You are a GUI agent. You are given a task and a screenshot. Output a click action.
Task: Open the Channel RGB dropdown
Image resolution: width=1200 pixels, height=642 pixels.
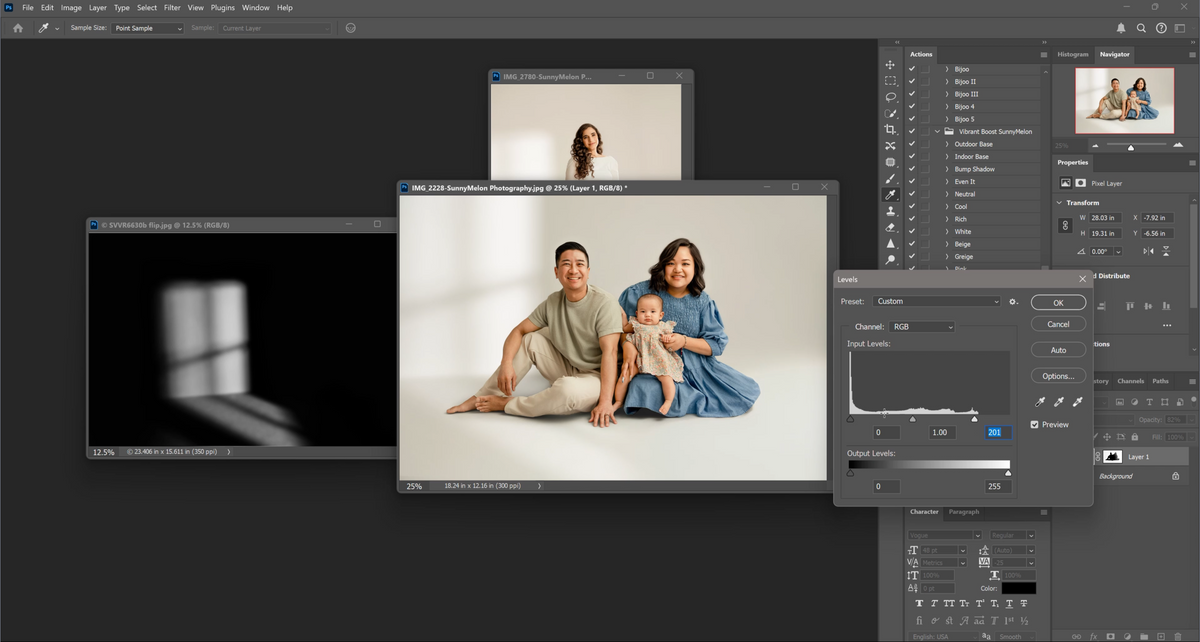tap(921, 327)
